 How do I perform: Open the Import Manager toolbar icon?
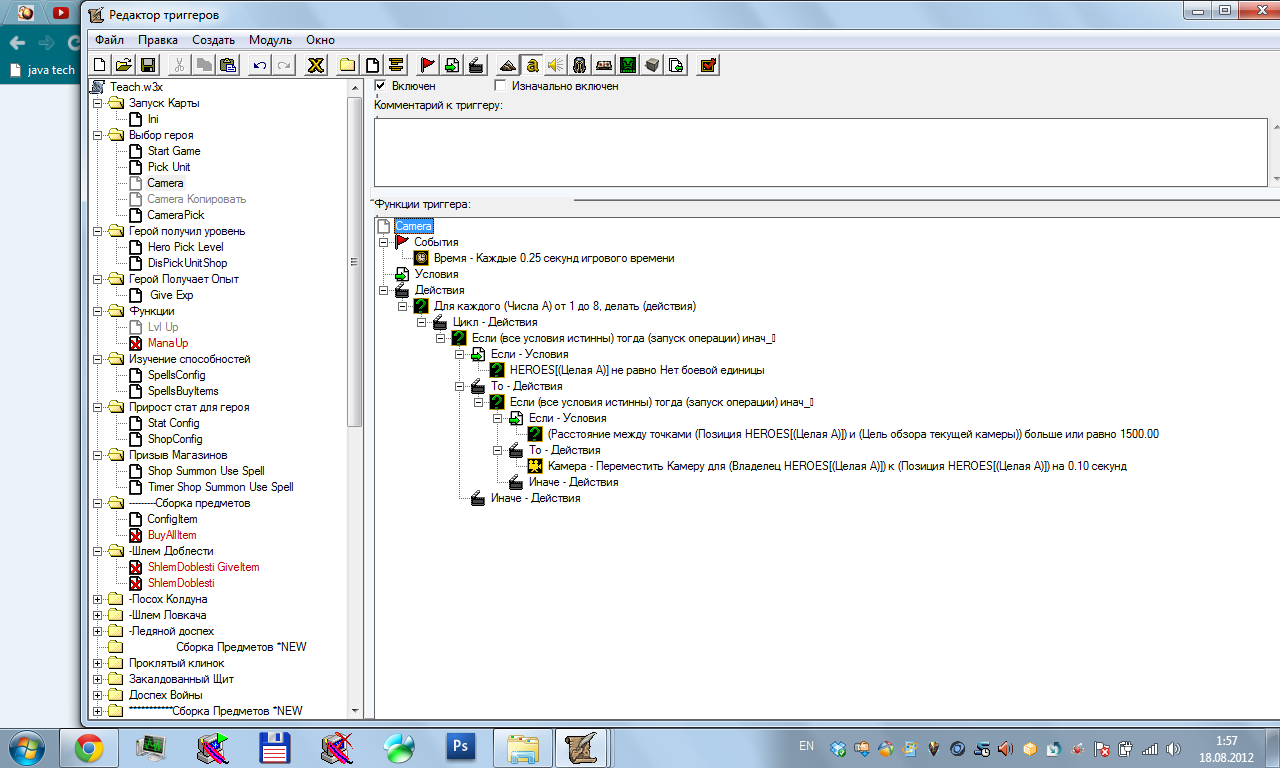point(676,65)
